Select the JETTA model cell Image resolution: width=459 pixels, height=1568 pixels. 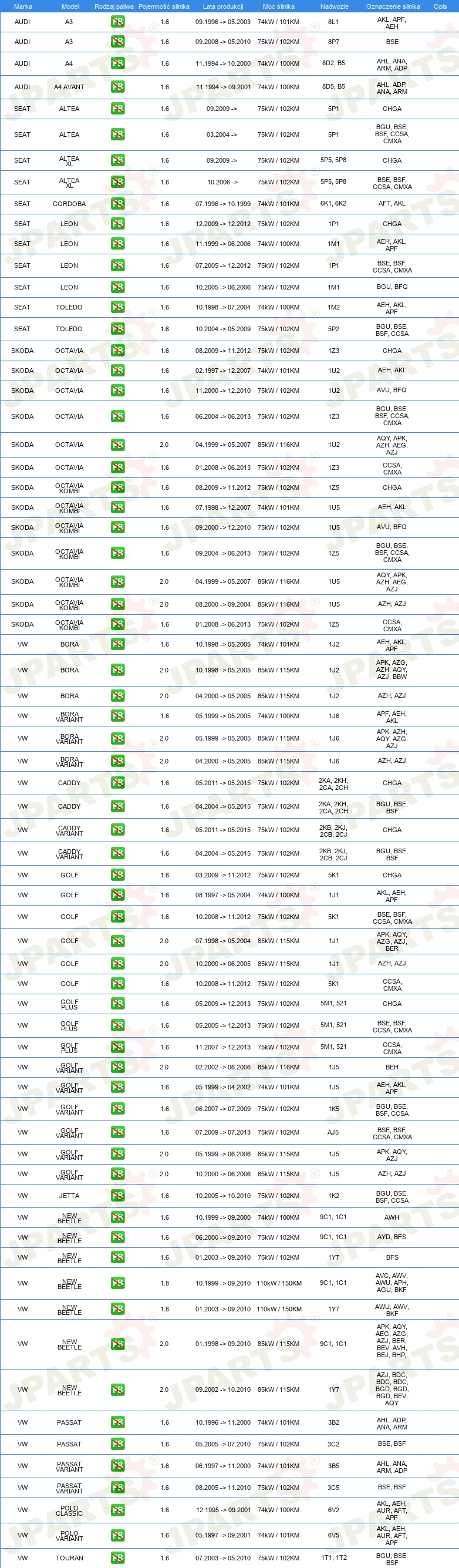[69, 1196]
